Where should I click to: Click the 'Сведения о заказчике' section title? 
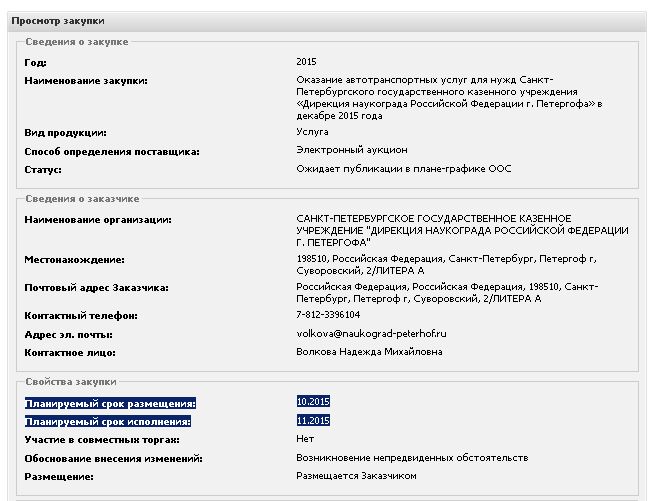tap(82, 199)
